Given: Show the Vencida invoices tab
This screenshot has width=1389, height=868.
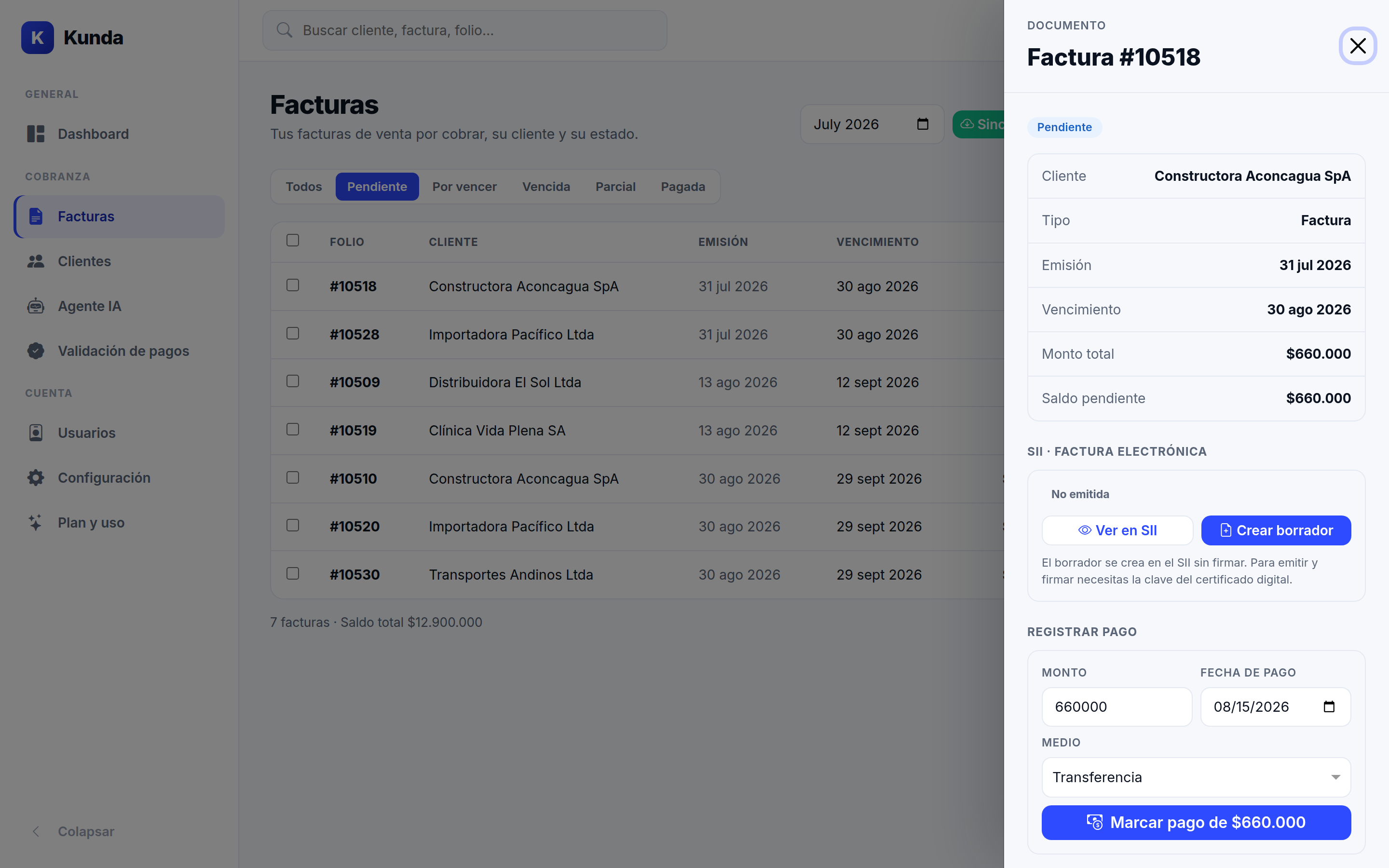Looking at the screenshot, I should coord(546,187).
